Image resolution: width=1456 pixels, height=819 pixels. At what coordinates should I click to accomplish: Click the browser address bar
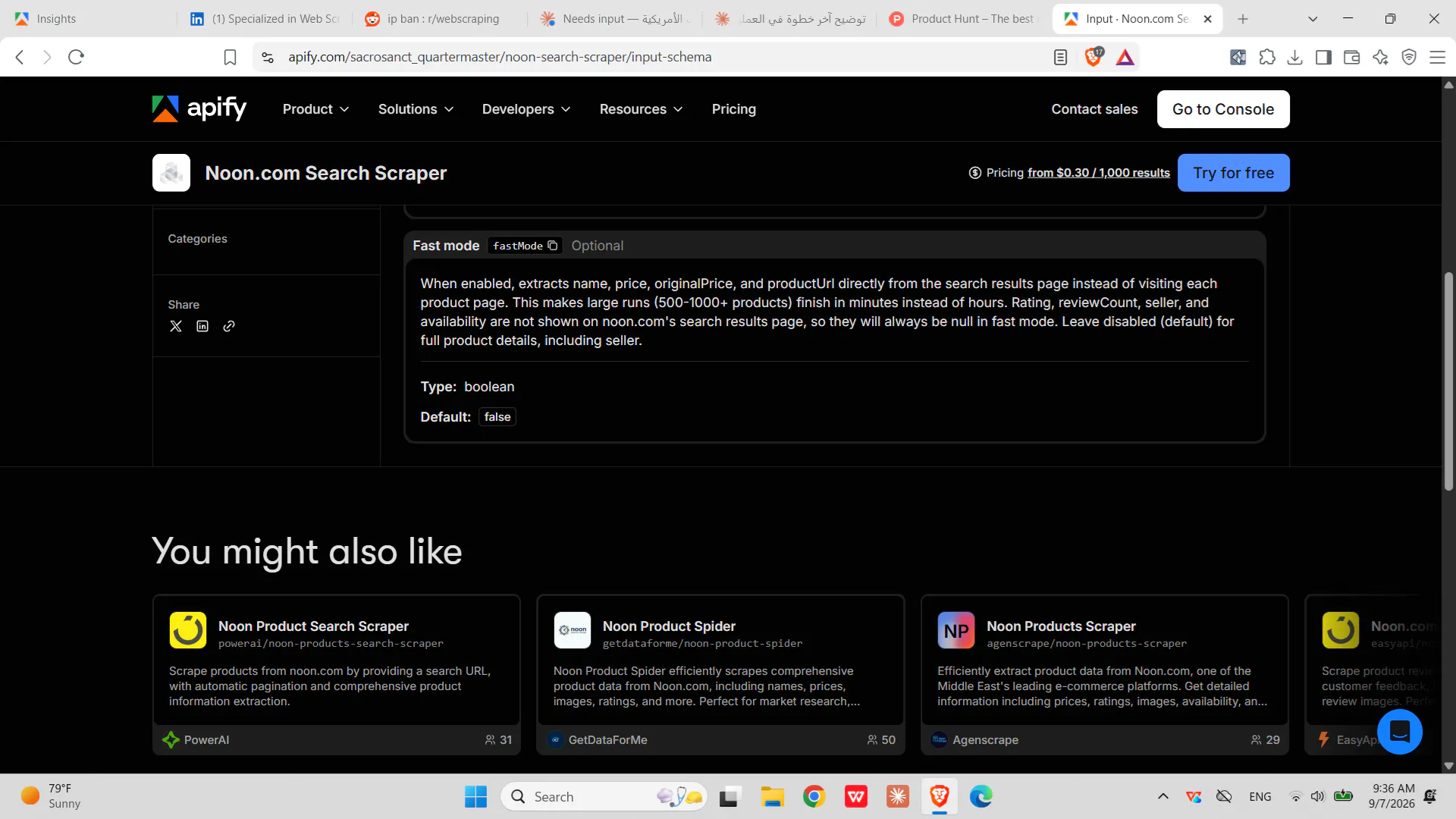click(x=652, y=57)
